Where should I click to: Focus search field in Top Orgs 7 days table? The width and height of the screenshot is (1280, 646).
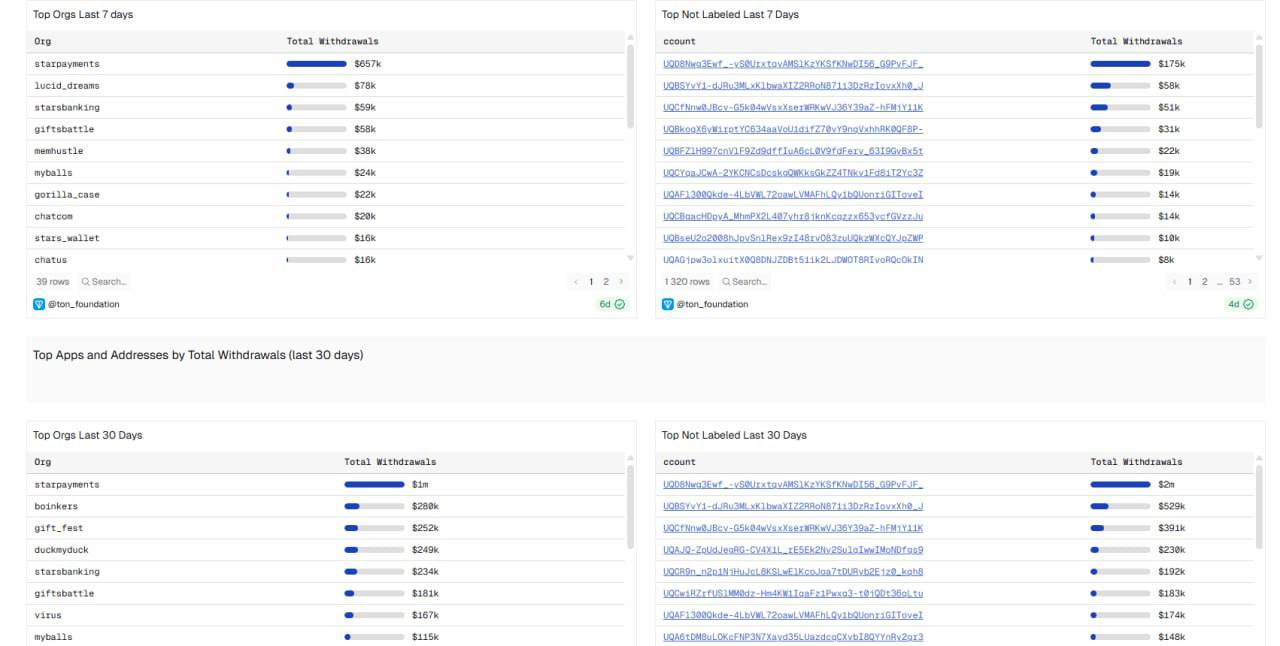coord(108,282)
